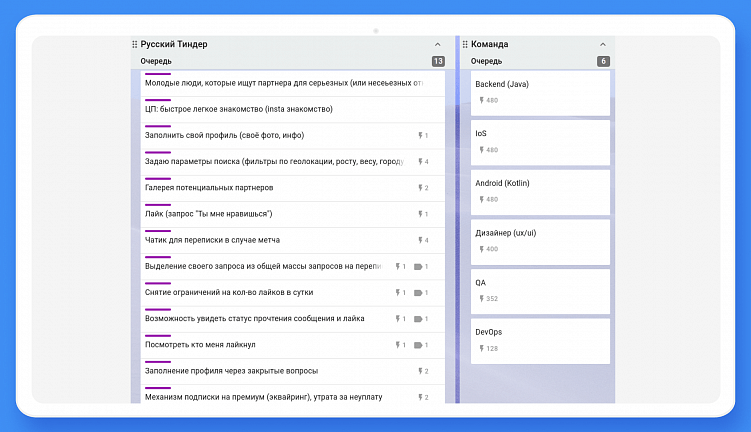Click the lightning icon on 'Снятие ограничений'
This screenshot has height=432, width=751.
(x=398, y=293)
